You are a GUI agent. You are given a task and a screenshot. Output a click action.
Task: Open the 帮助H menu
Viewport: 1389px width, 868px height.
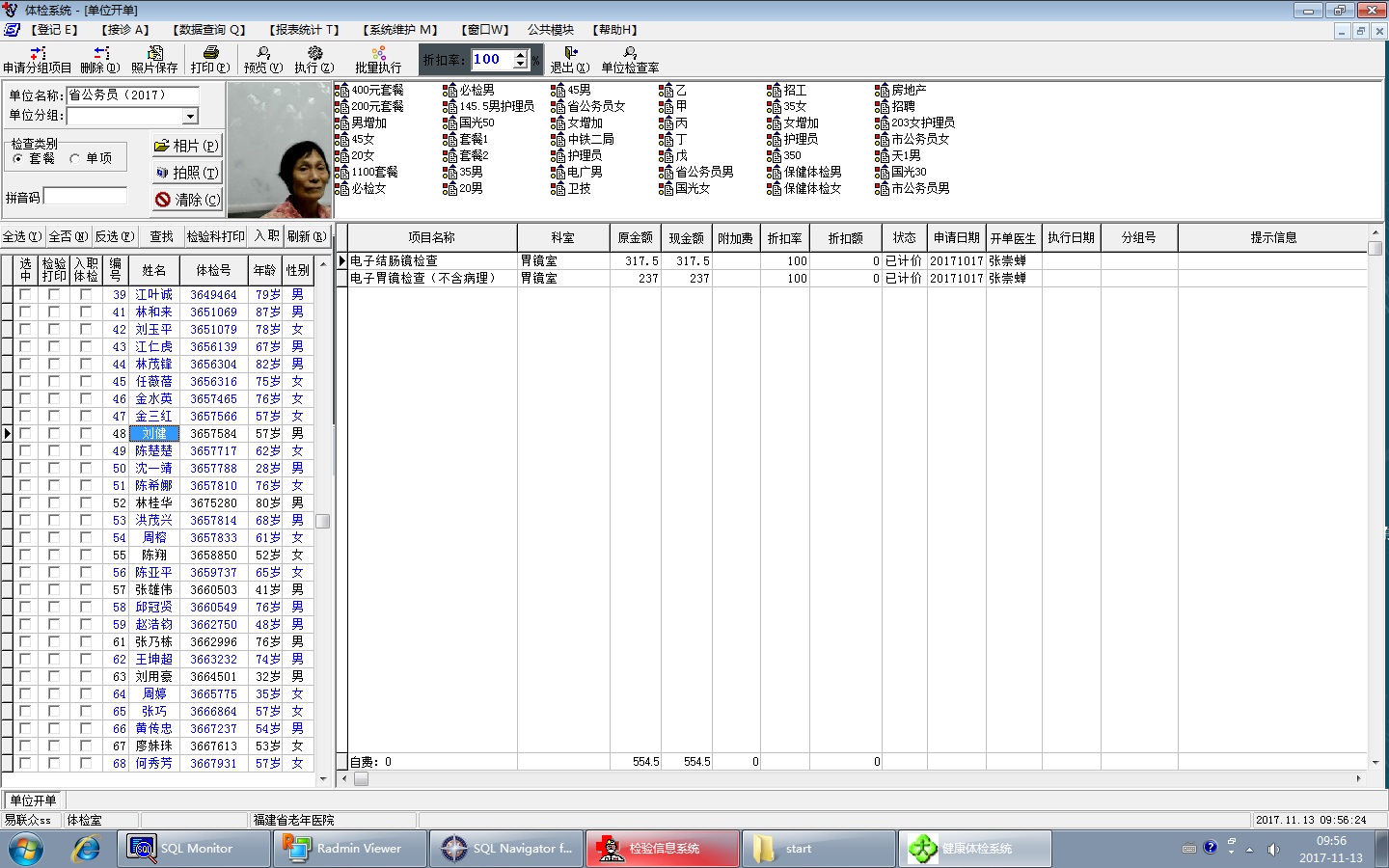pyautogui.click(x=614, y=30)
